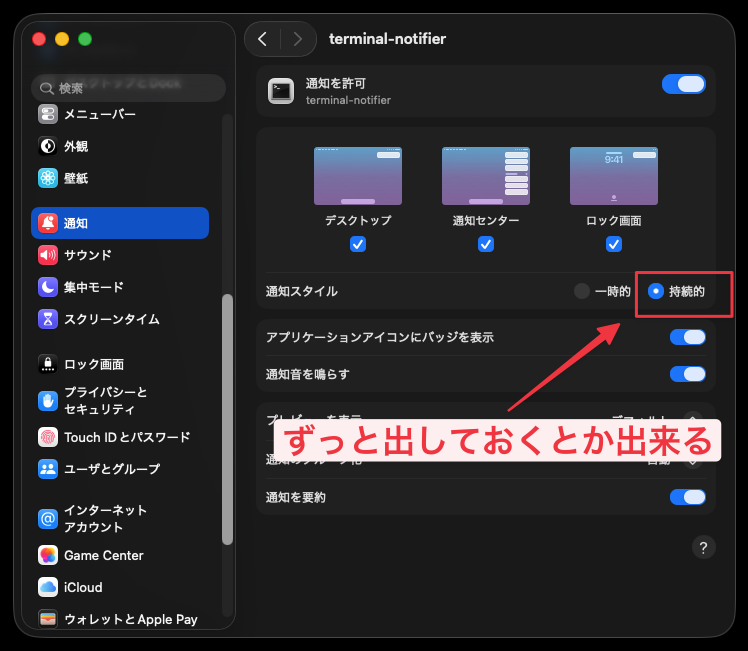The width and height of the screenshot is (748, 651).
Task: Disable 通知音を鳴らす toggle
Action: click(x=688, y=374)
